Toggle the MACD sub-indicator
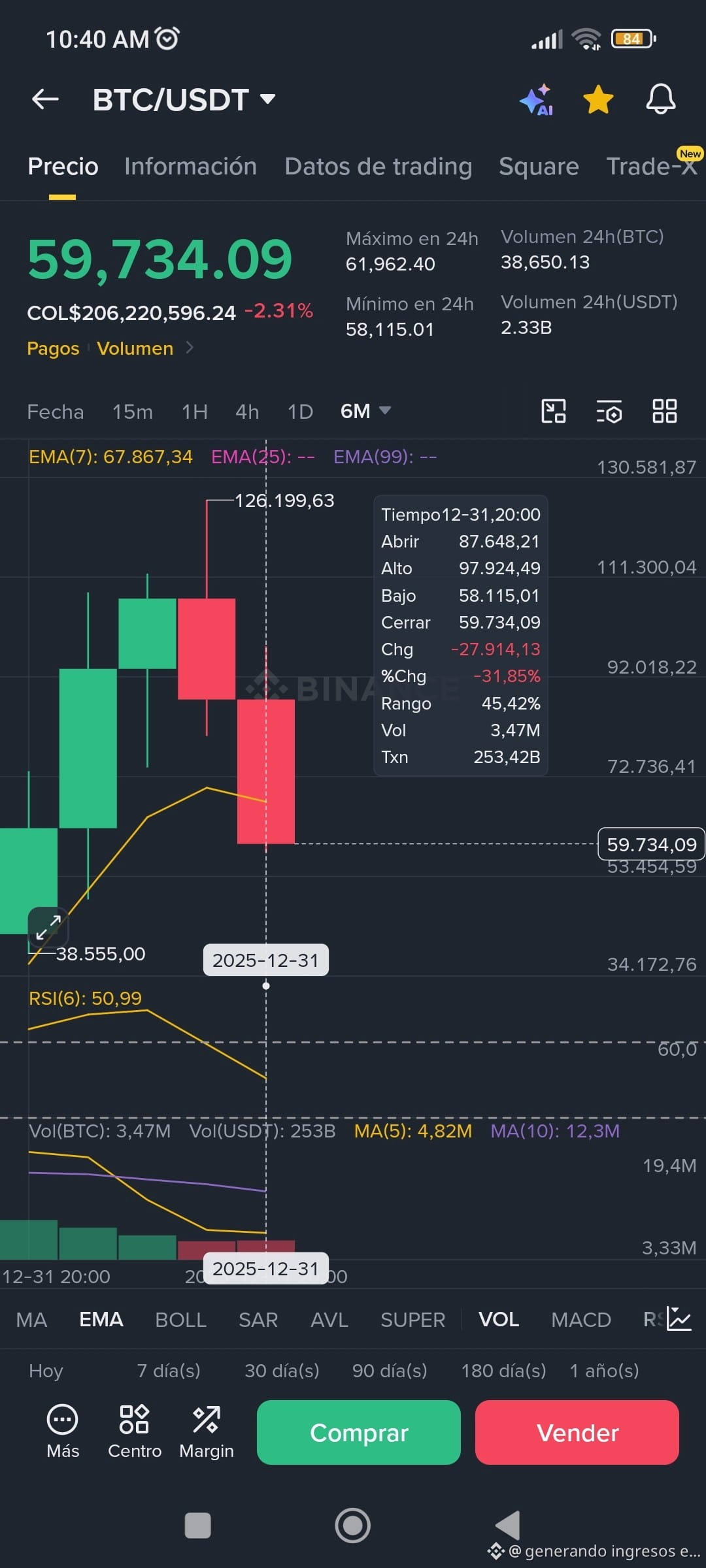This screenshot has width=706, height=1568. (x=581, y=1320)
